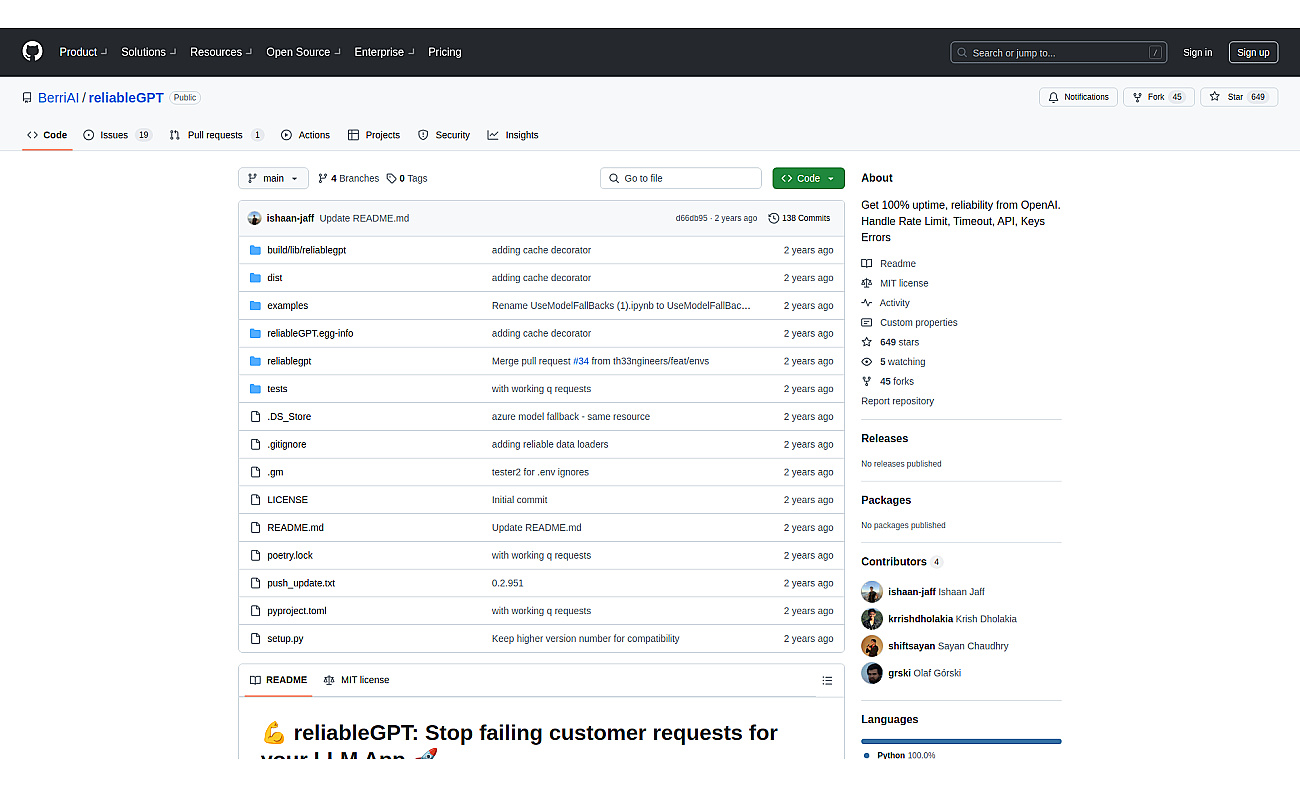This screenshot has height=788, width=1300.
Task: Click the 138 Commits history link
Action: point(799,218)
